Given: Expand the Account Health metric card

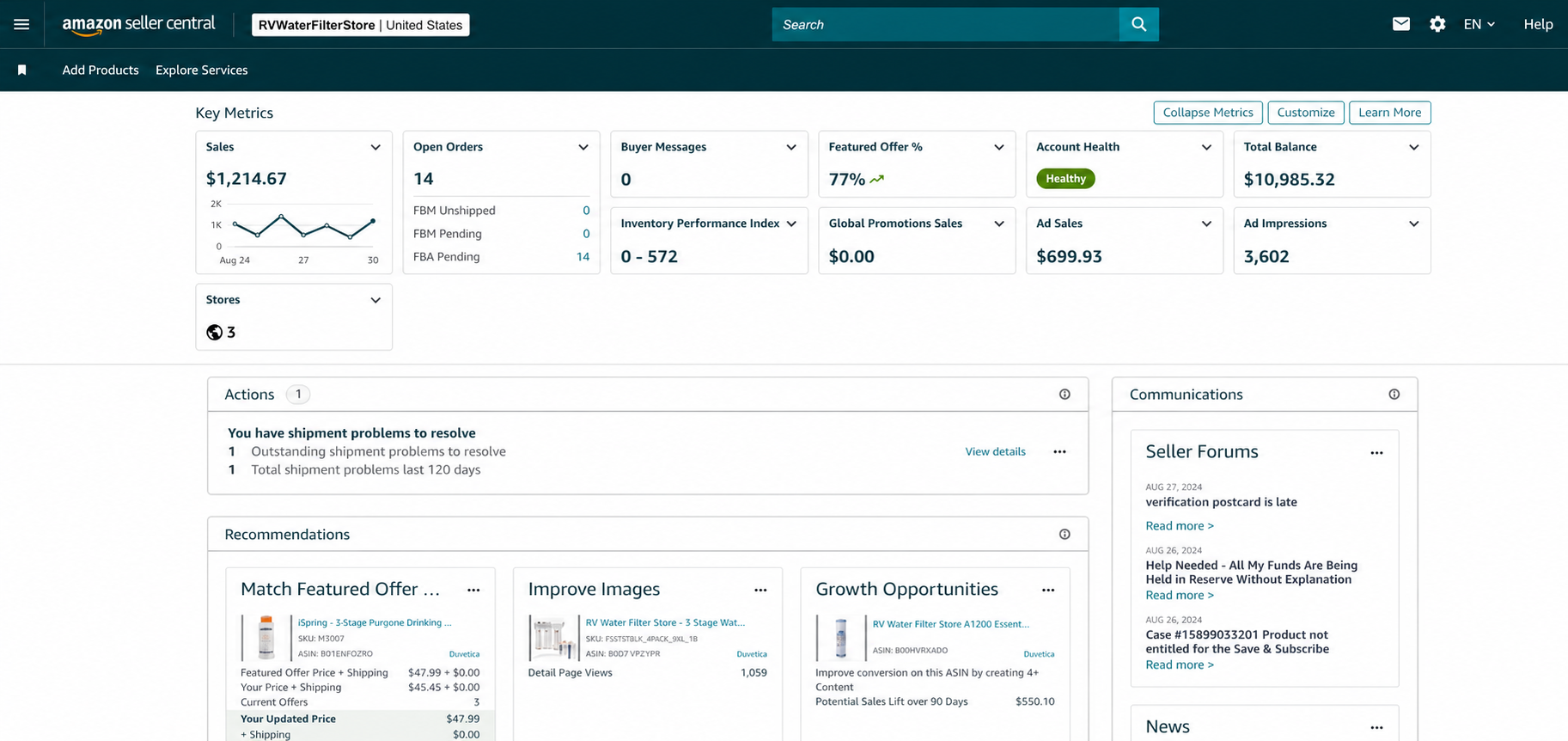Looking at the screenshot, I should pos(1206,147).
